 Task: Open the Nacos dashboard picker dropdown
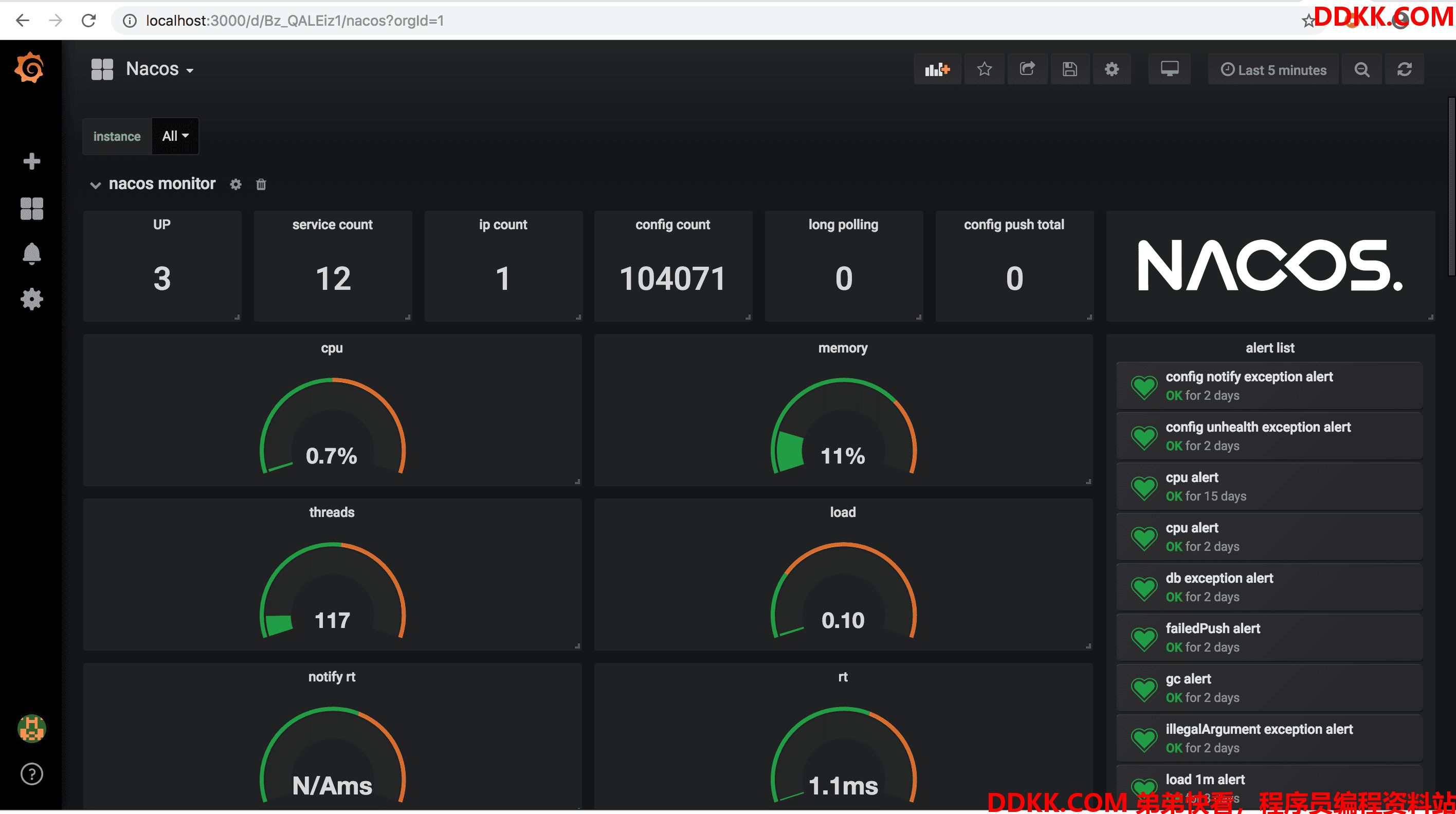coord(143,69)
